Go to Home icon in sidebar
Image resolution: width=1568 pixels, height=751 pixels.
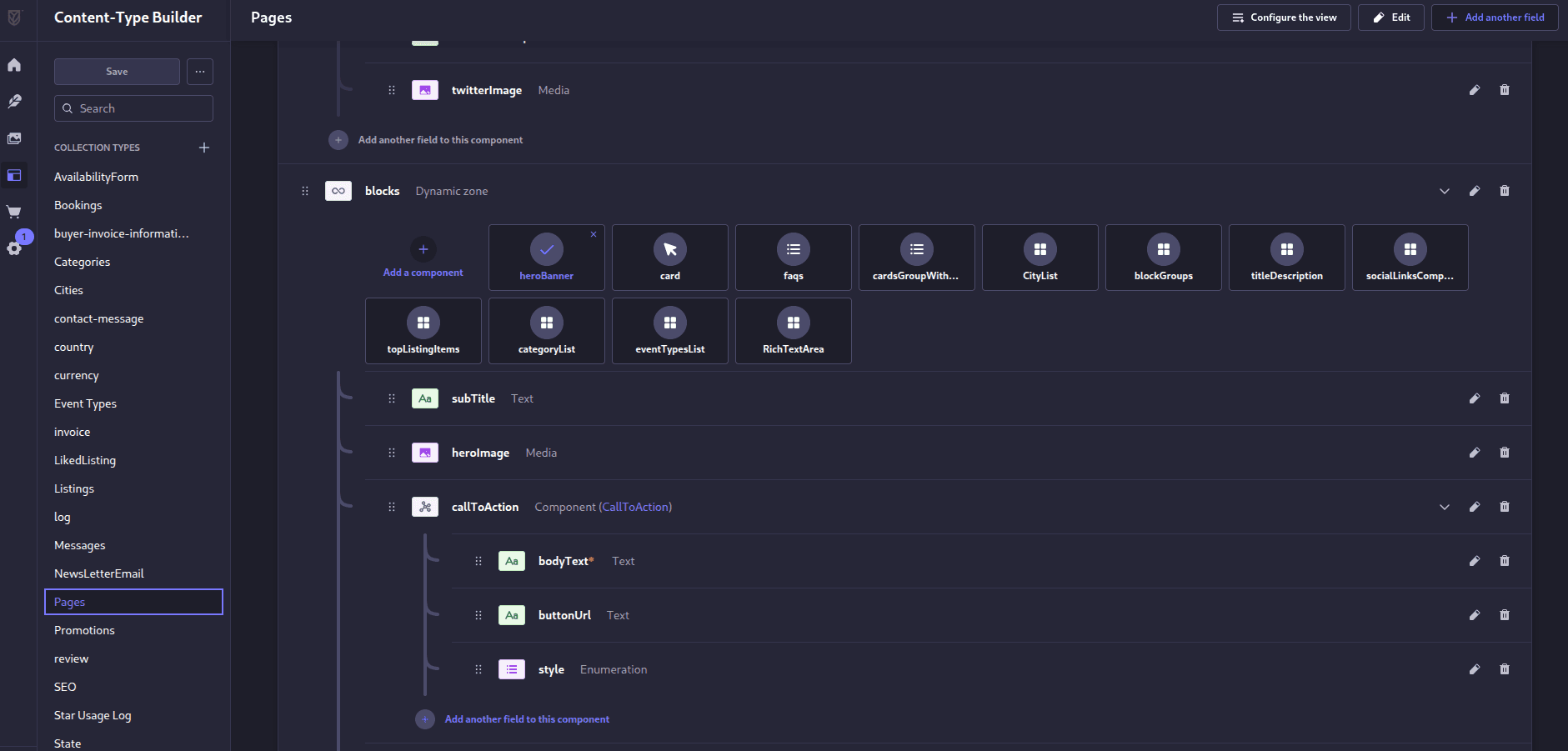(x=14, y=65)
